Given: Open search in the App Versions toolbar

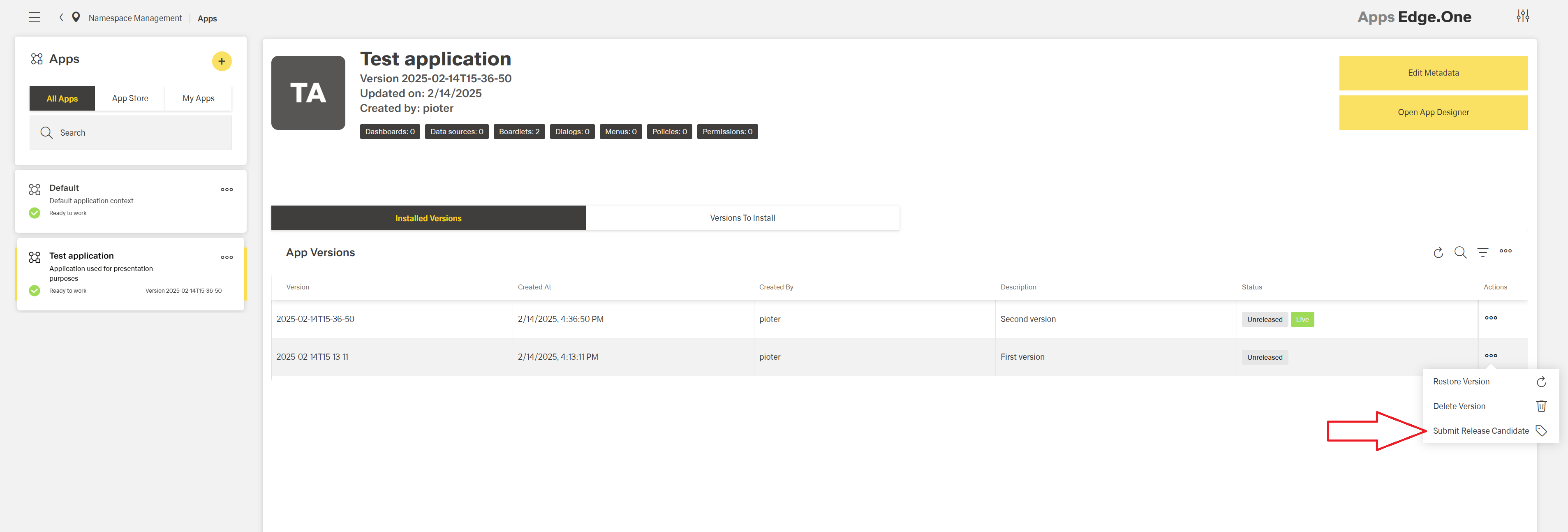Looking at the screenshot, I should [x=1460, y=252].
